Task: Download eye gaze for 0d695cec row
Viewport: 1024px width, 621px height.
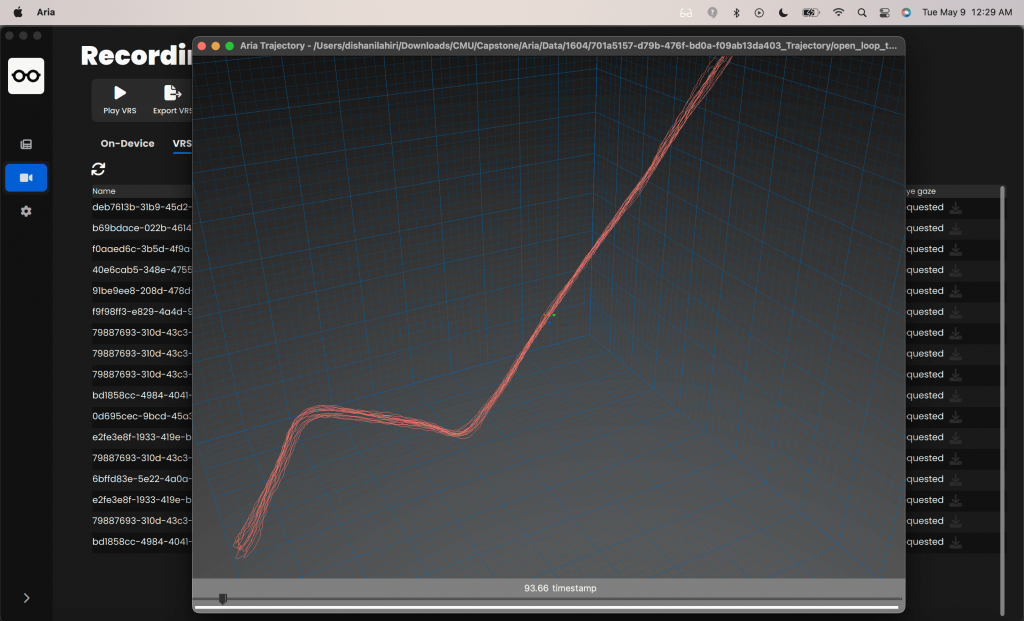Action: pyautogui.click(x=955, y=417)
